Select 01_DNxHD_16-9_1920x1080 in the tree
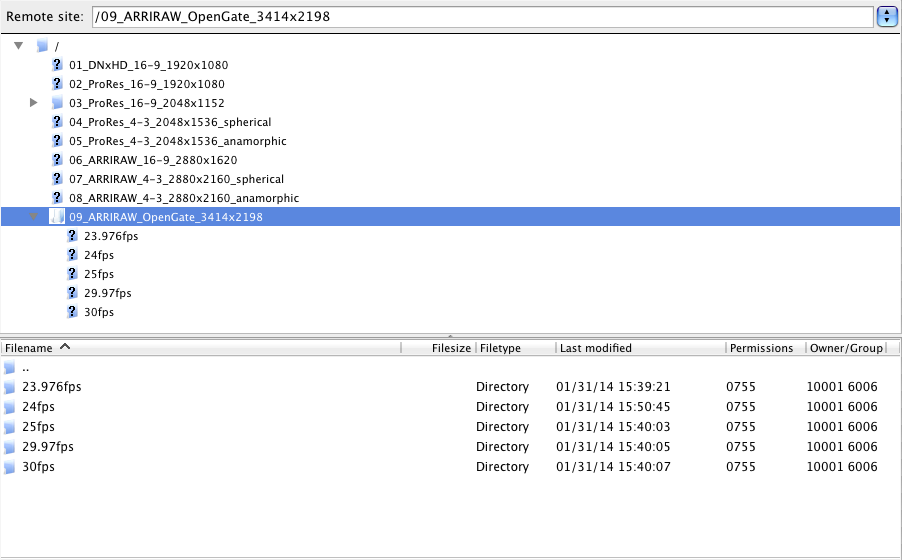 [x=148, y=65]
